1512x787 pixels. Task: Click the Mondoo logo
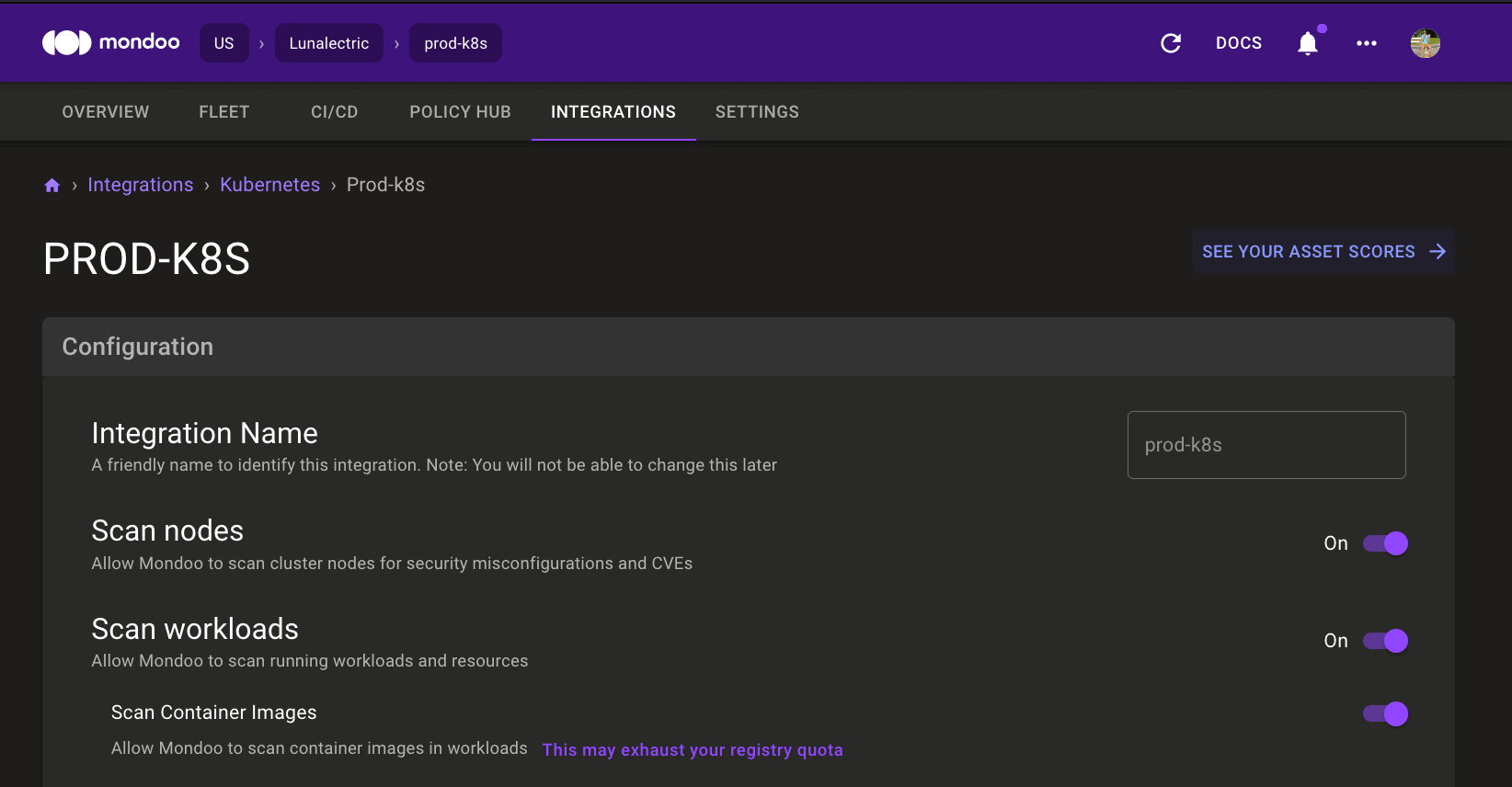(110, 42)
